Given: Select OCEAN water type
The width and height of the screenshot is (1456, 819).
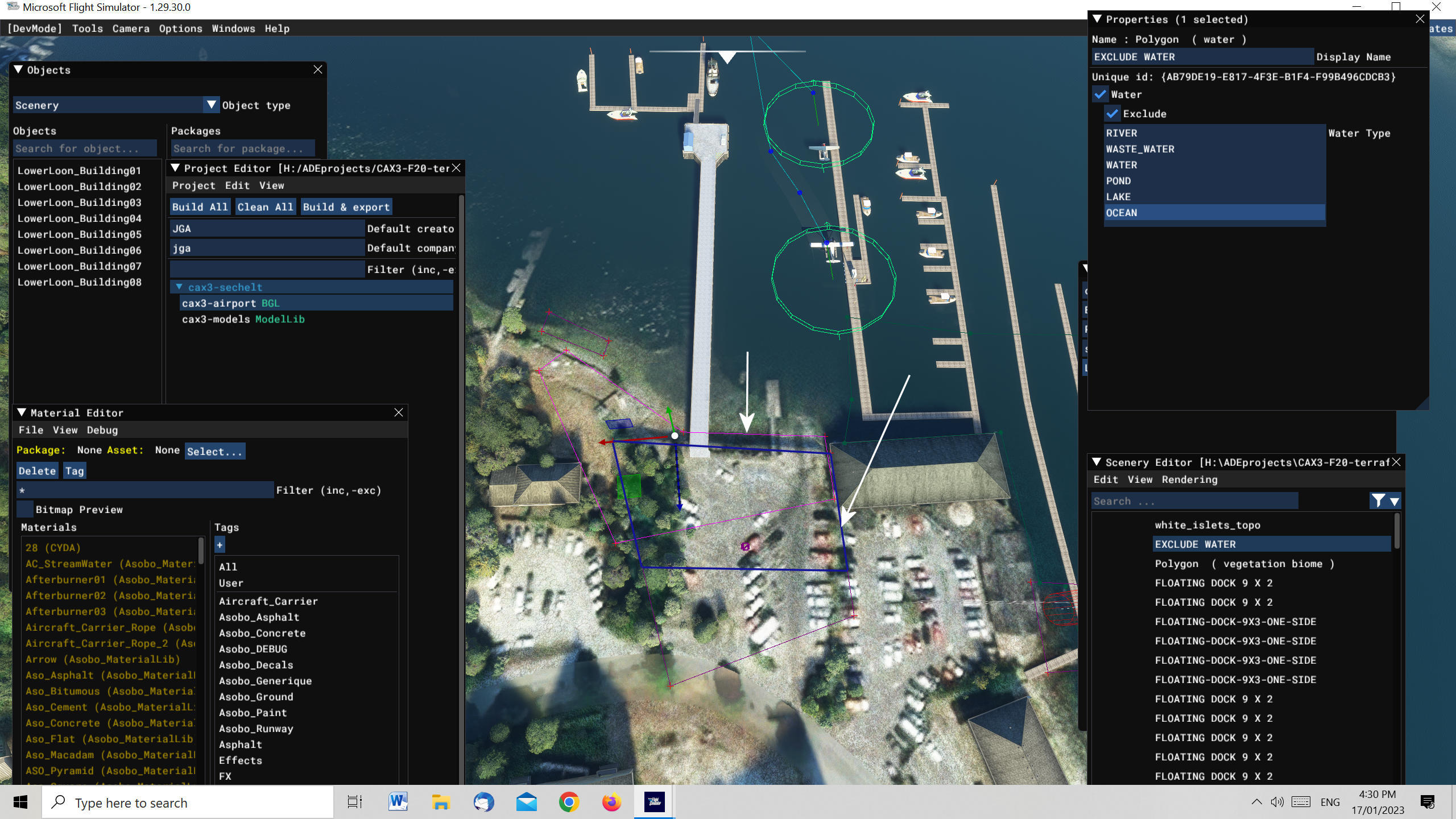Looking at the screenshot, I should coord(1214,212).
